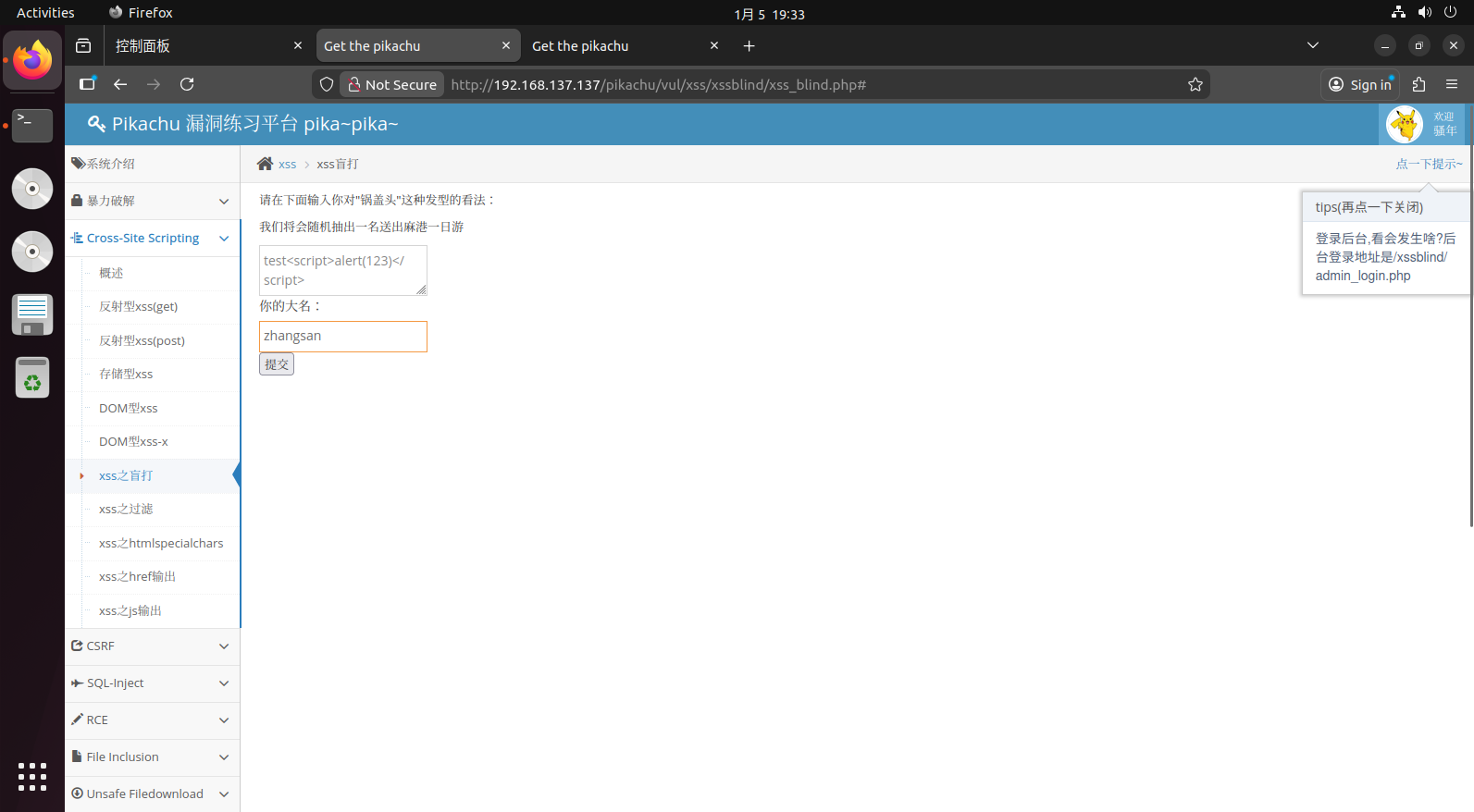
Task: Close the 控制面板 tab
Action: (x=298, y=45)
